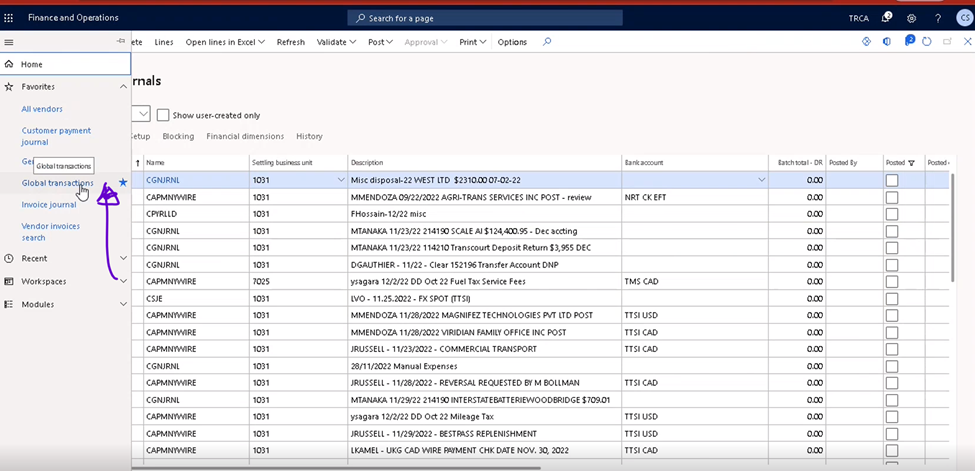Click the TRCA company selector
This screenshot has width=975, height=471.
pos(859,18)
